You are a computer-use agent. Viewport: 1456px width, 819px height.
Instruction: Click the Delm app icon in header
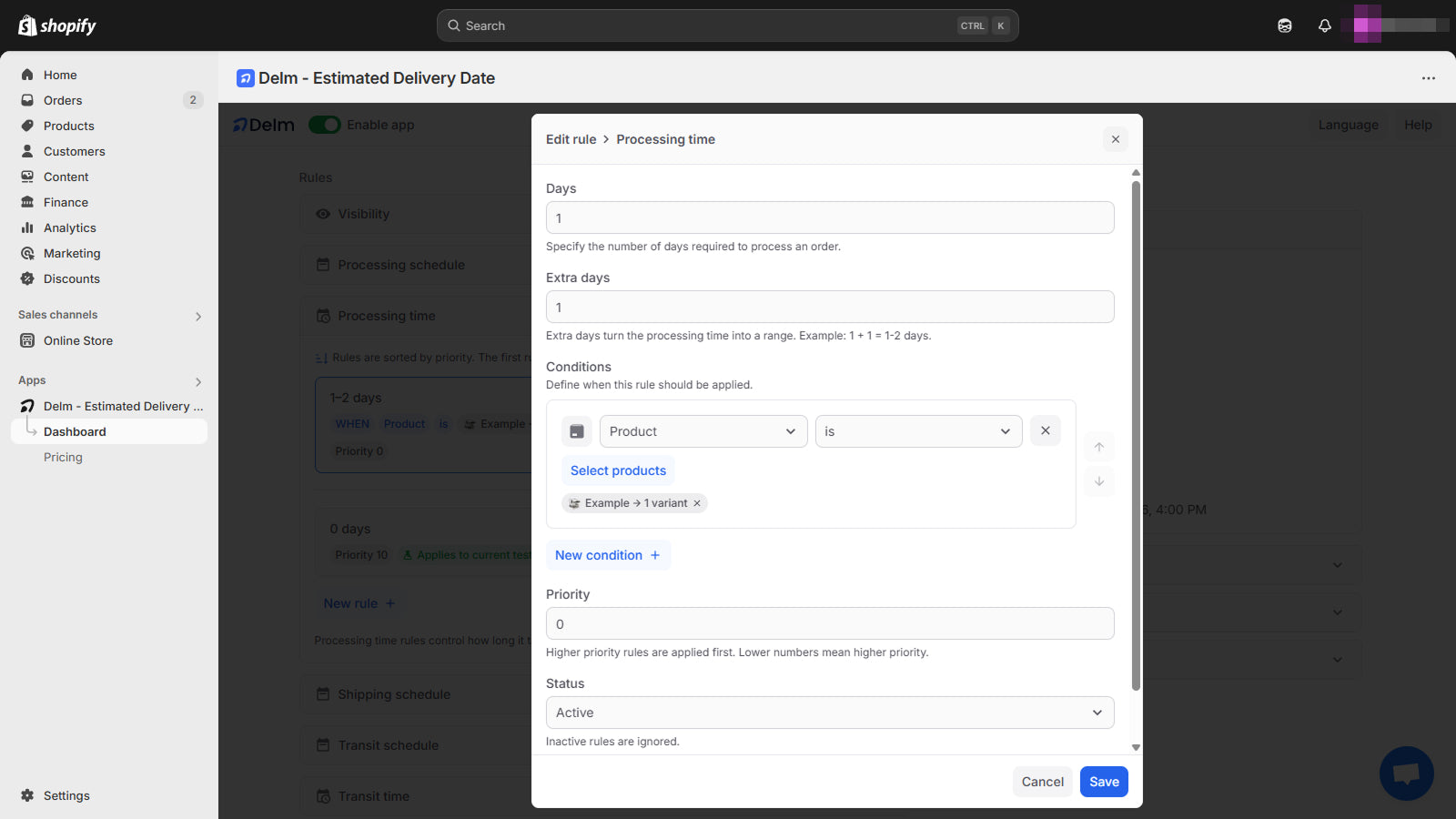246,78
